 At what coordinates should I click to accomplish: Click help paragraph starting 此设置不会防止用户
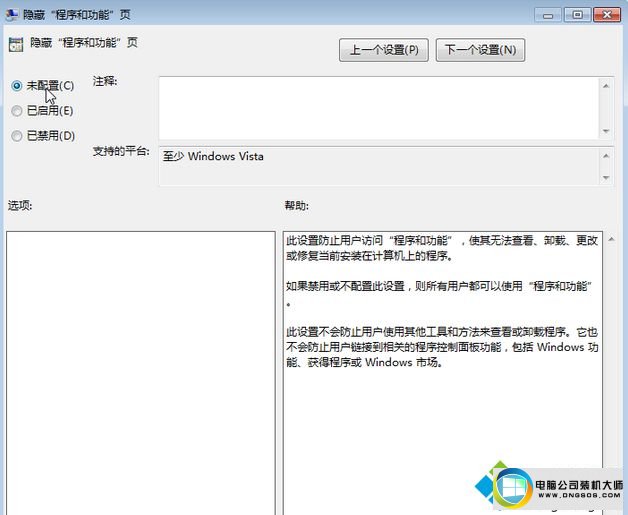coord(442,347)
